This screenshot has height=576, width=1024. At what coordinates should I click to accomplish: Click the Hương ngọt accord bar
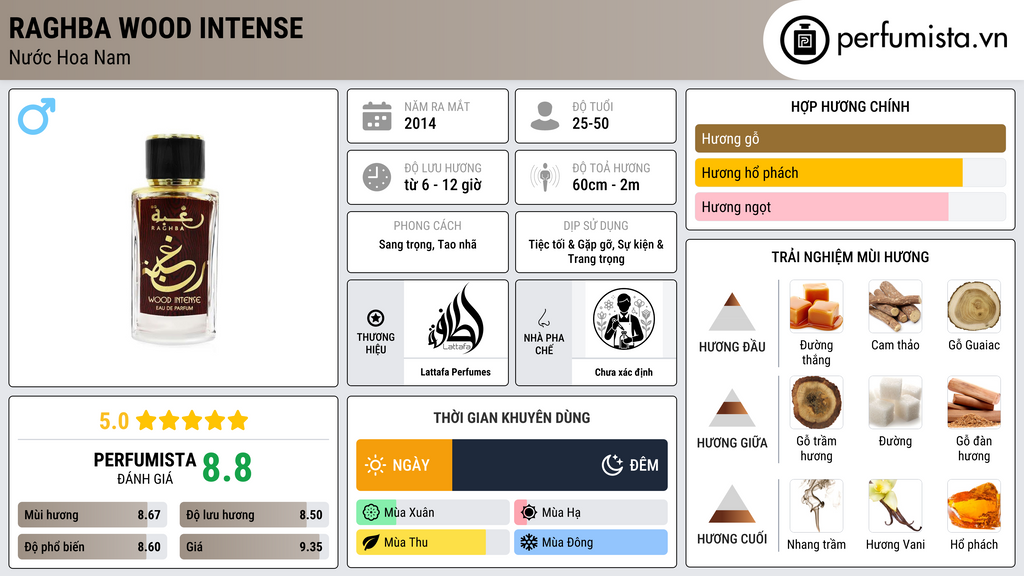pos(850,207)
